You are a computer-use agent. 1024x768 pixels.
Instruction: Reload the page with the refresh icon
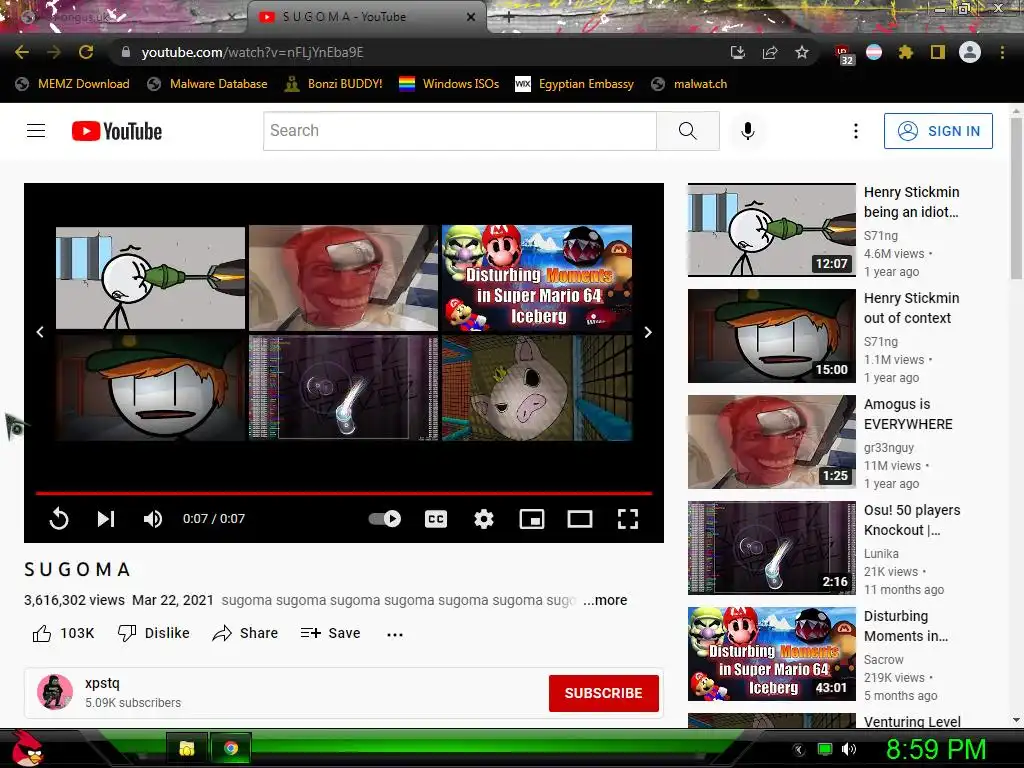pos(86,52)
